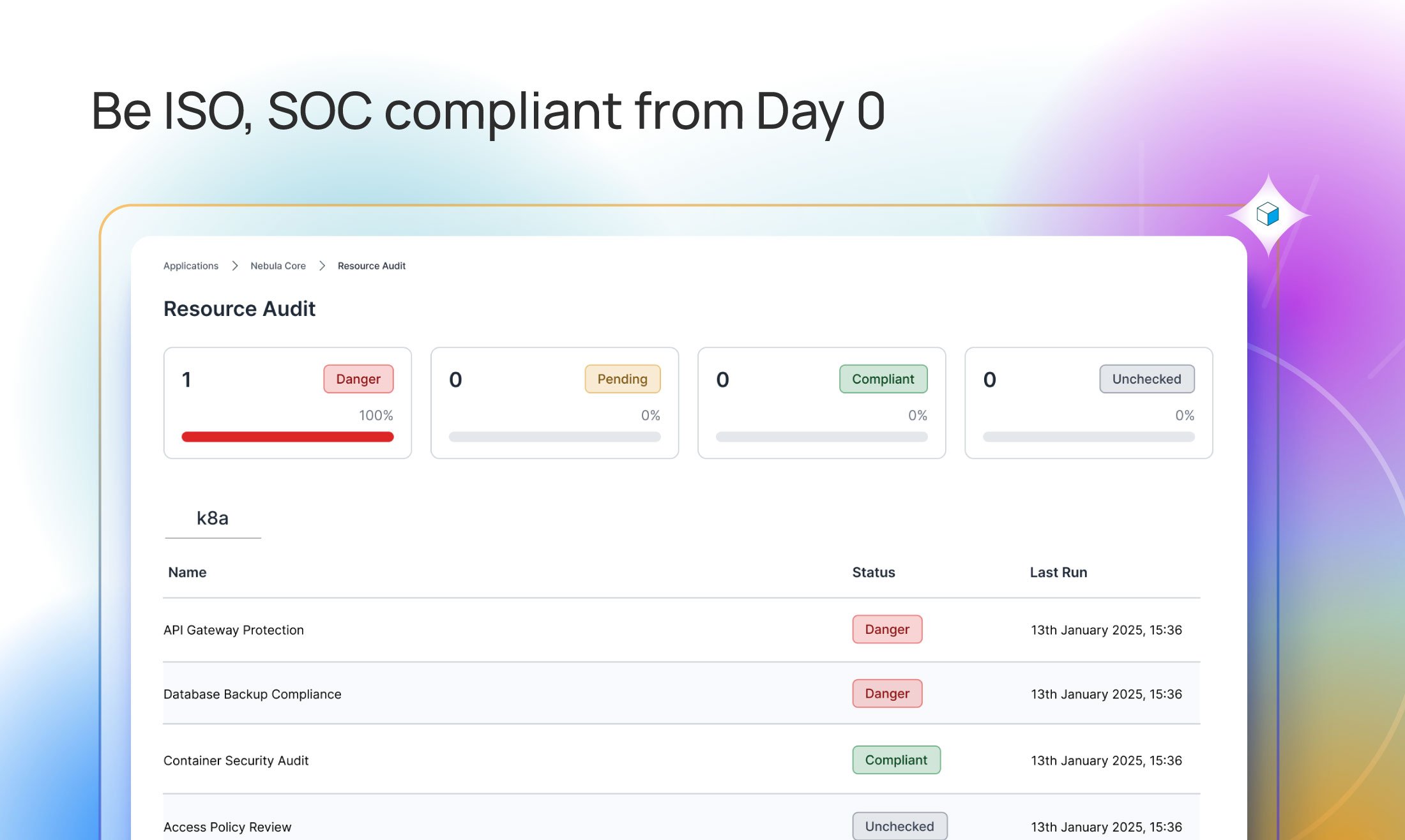
Task: Sort by the Name column header
Action: [187, 572]
